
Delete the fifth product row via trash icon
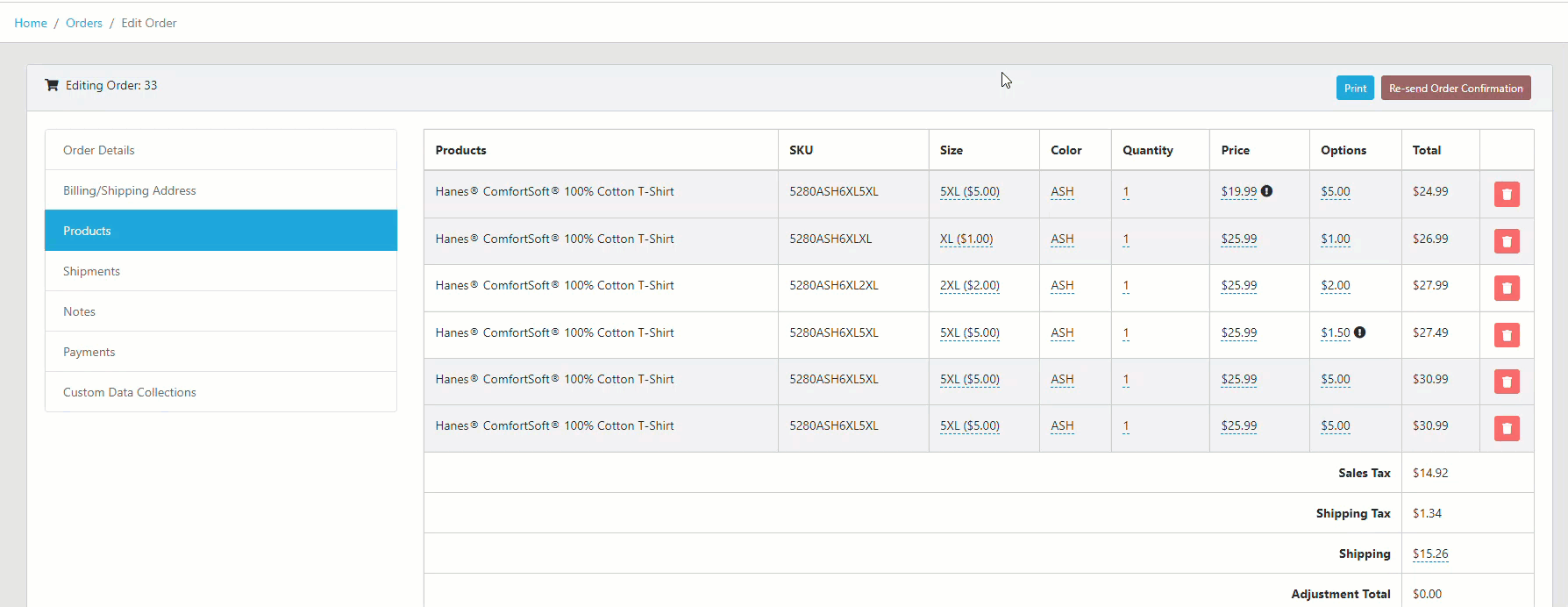point(1506,382)
